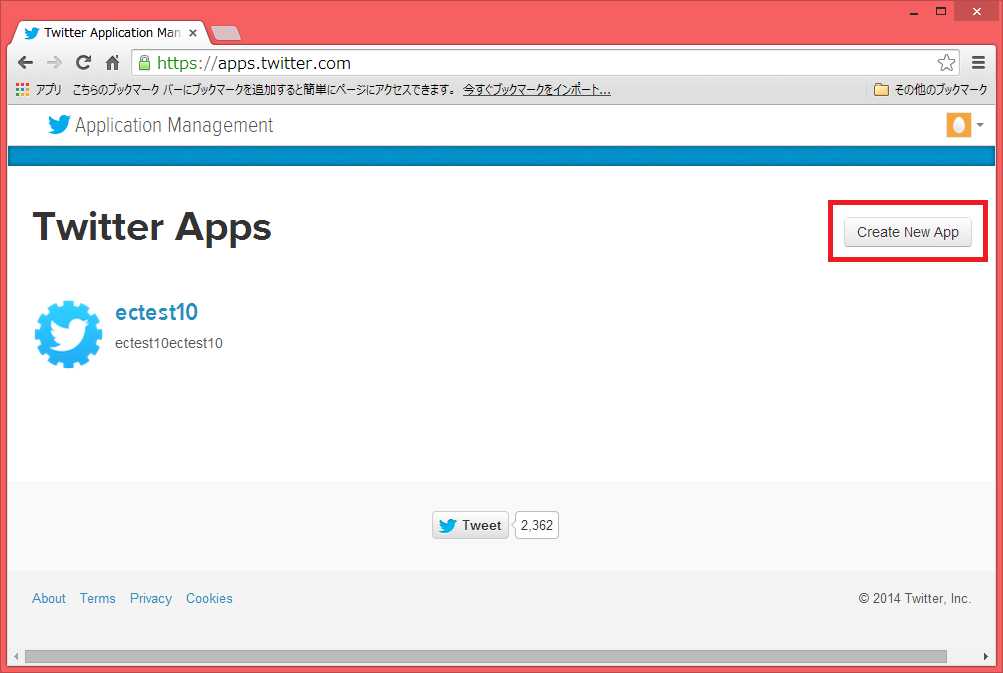The width and height of the screenshot is (1003, 673).
Task: Maximize the browser window
Action: pos(941,12)
